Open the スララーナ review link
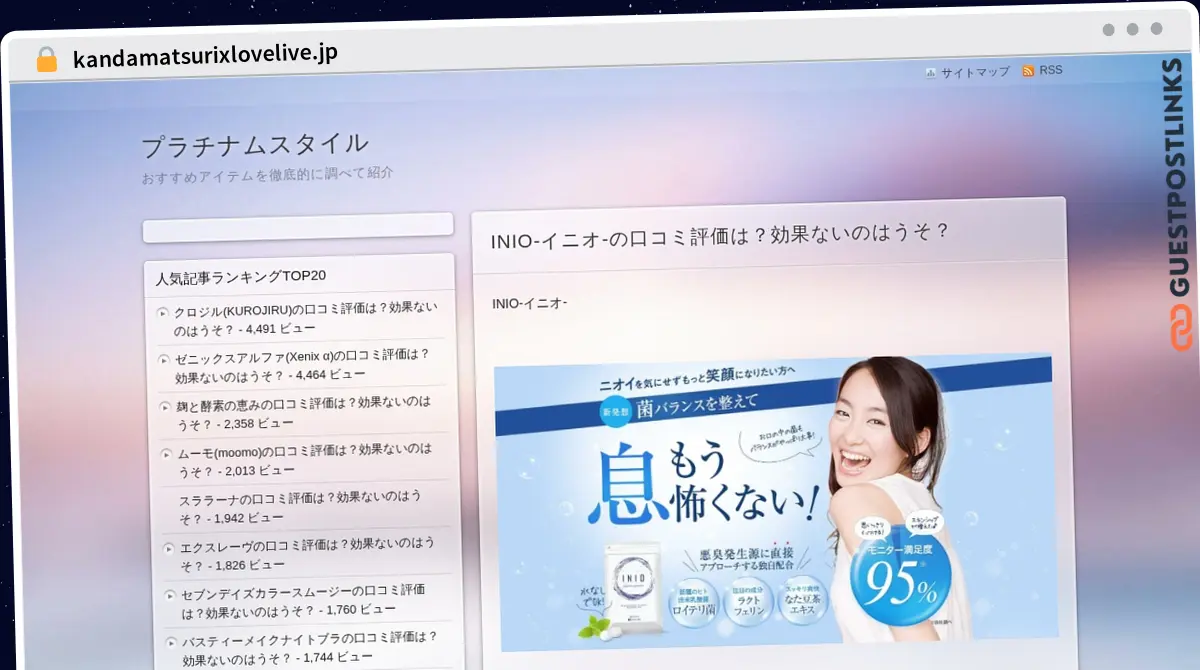 (300, 507)
